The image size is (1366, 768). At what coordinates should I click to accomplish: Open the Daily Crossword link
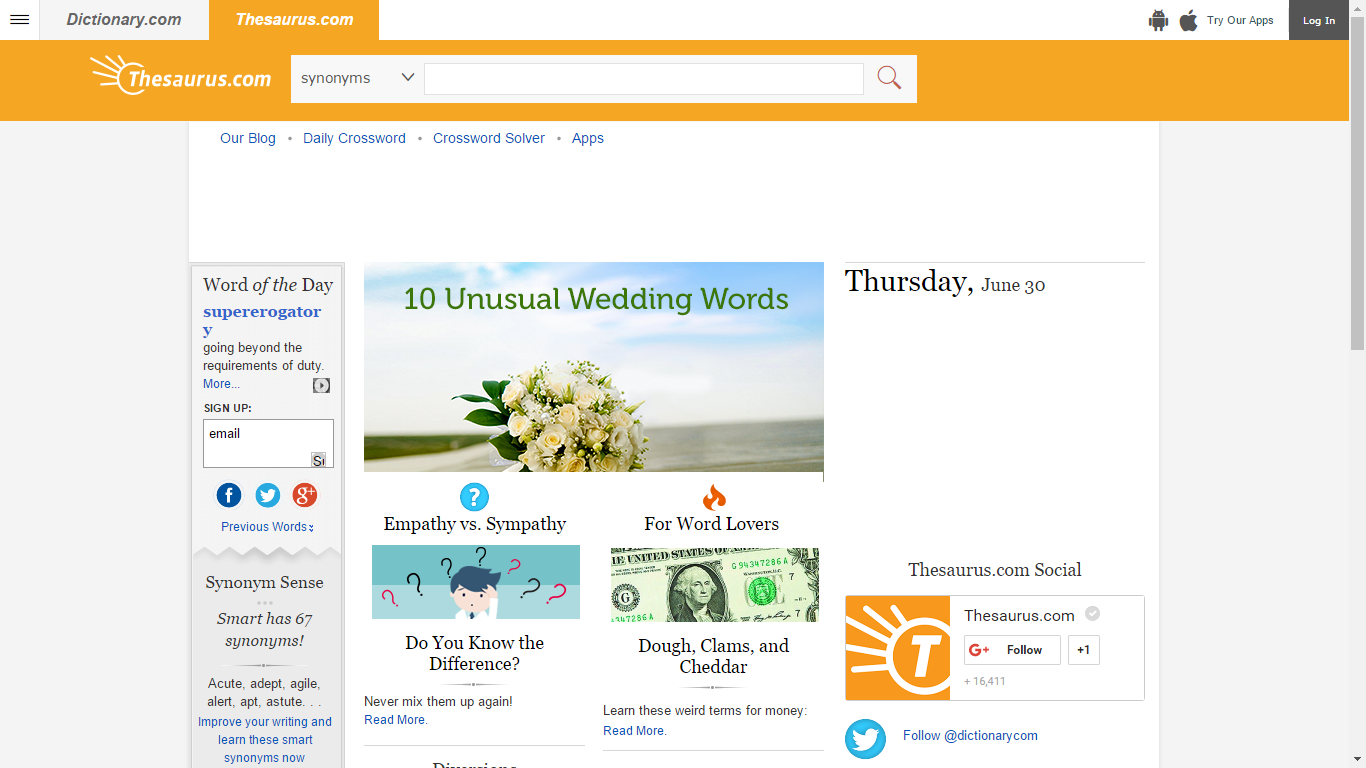coord(354,138)
